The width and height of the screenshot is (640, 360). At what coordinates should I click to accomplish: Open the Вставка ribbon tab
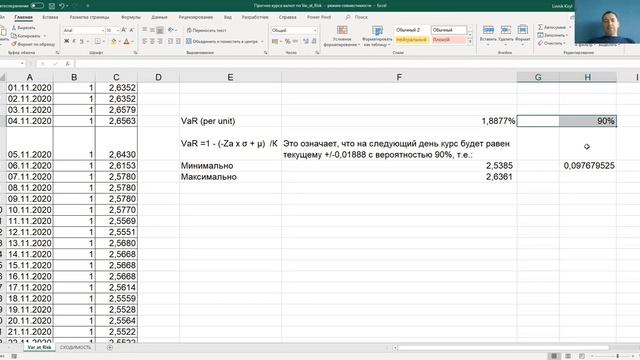click(x=50, y=17)
